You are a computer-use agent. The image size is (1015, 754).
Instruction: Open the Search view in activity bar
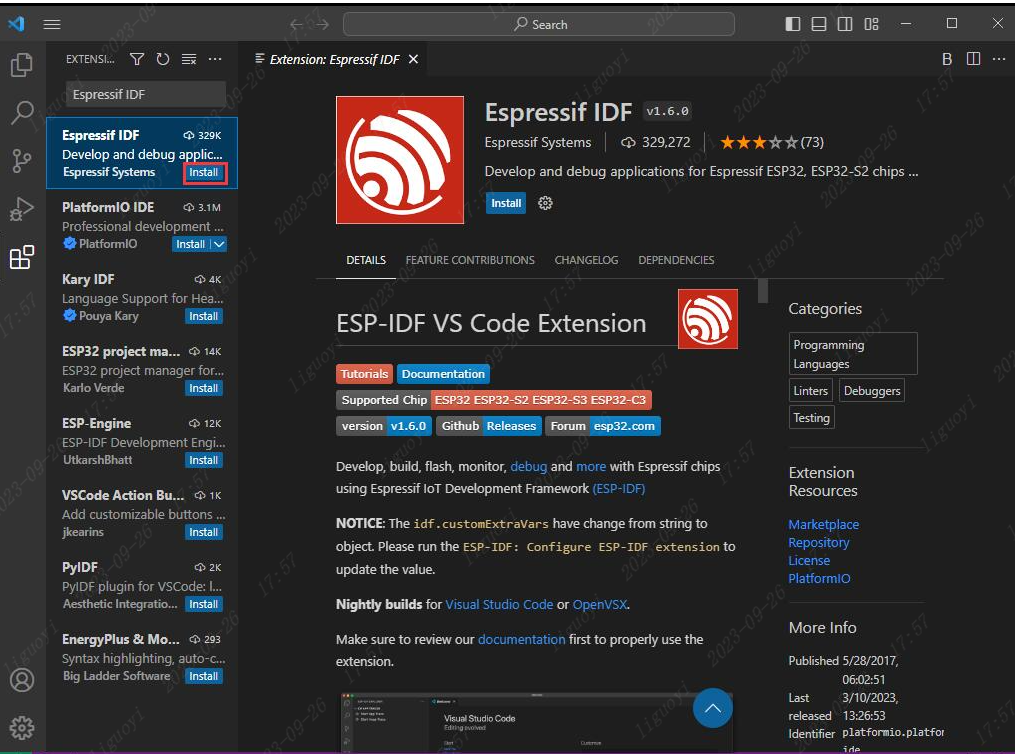(22, 113)
